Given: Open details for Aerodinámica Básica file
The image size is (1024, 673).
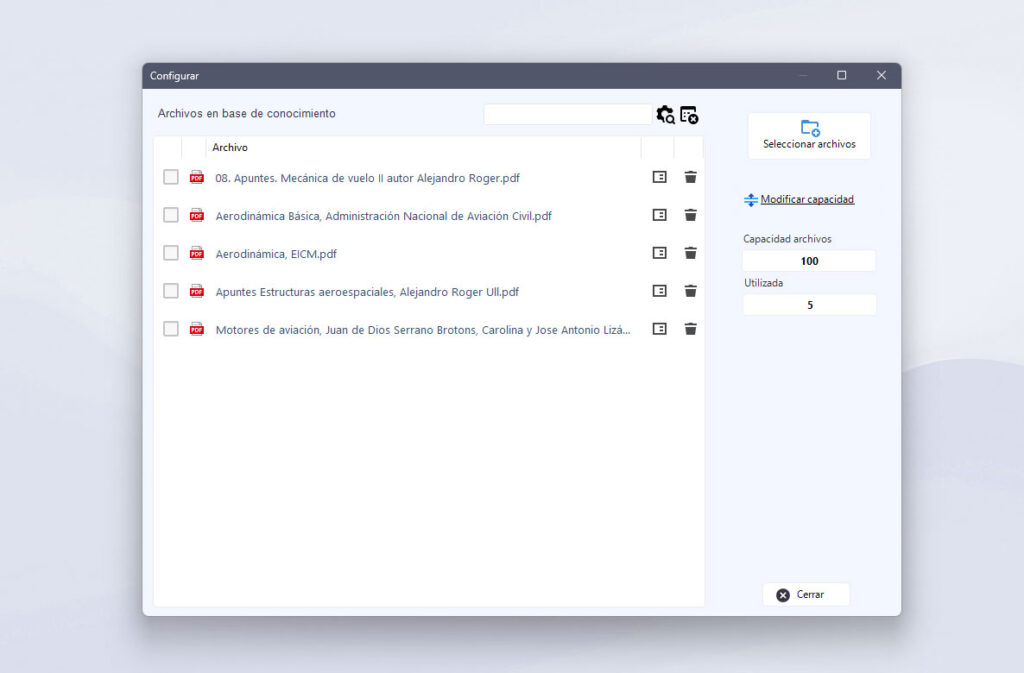Looking at the screenshot, I should pos(659,215).
